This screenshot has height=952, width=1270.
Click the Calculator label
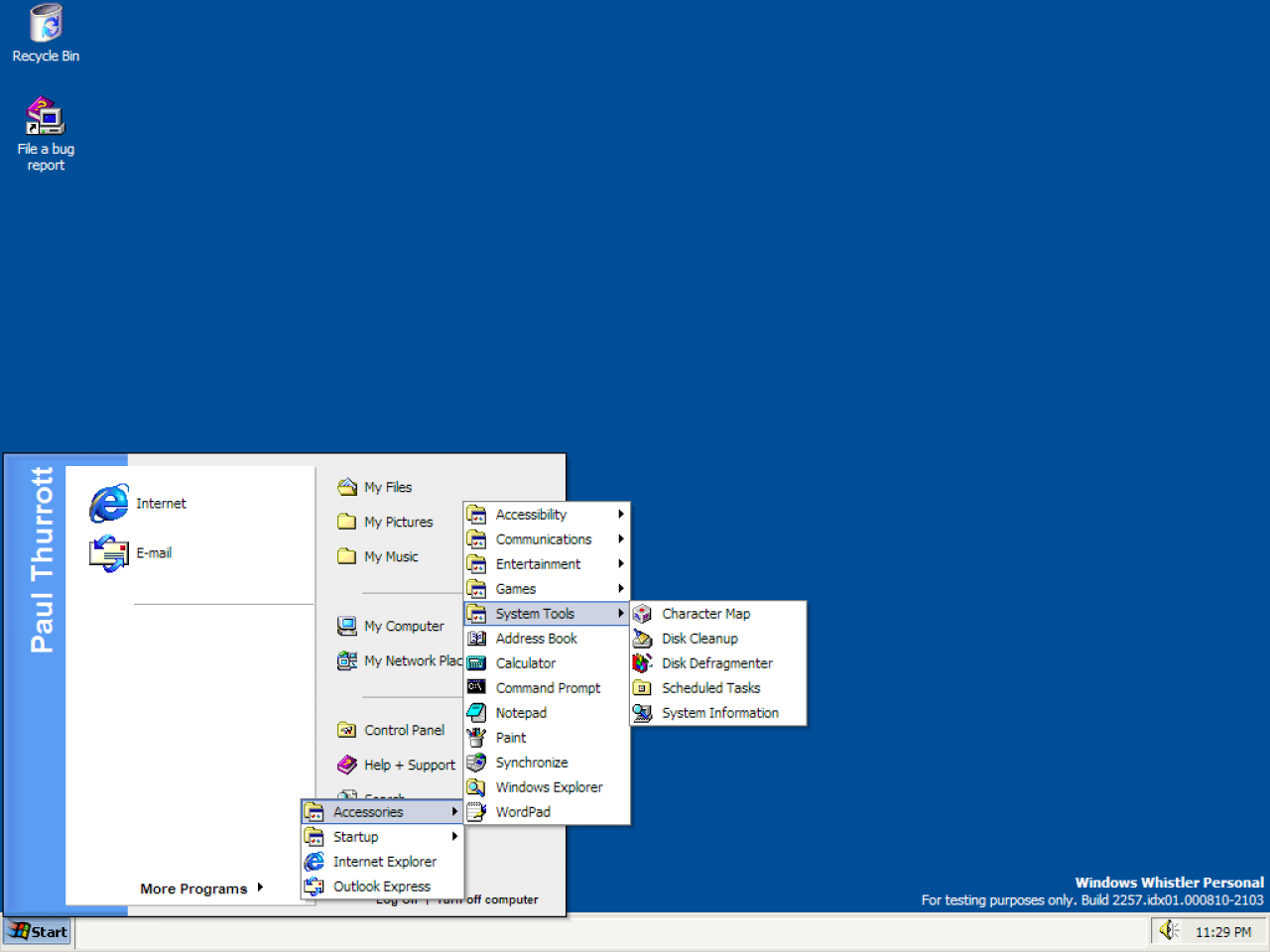pos(526,663)
